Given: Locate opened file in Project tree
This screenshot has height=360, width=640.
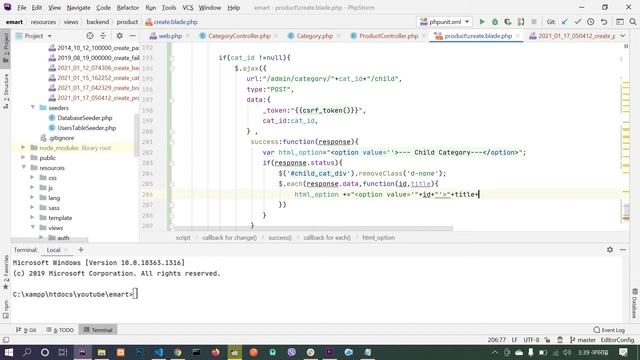Looking at the screenshot, I should (90, 36).
